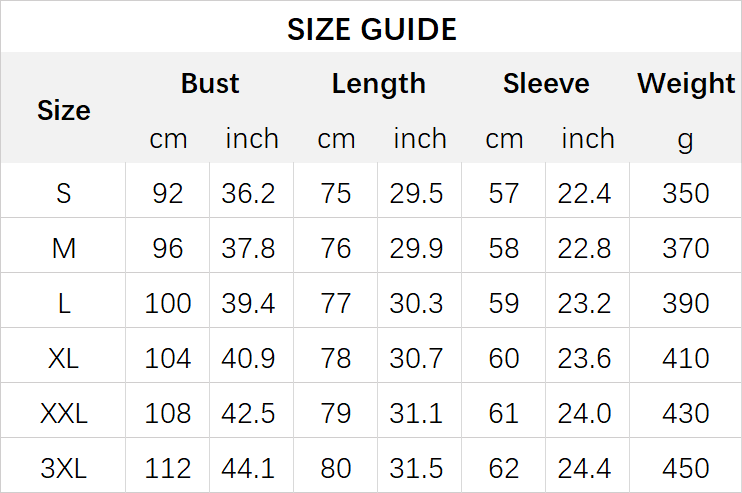
Task: Click the weight value 450 g
Action: [x=686, y=468]
